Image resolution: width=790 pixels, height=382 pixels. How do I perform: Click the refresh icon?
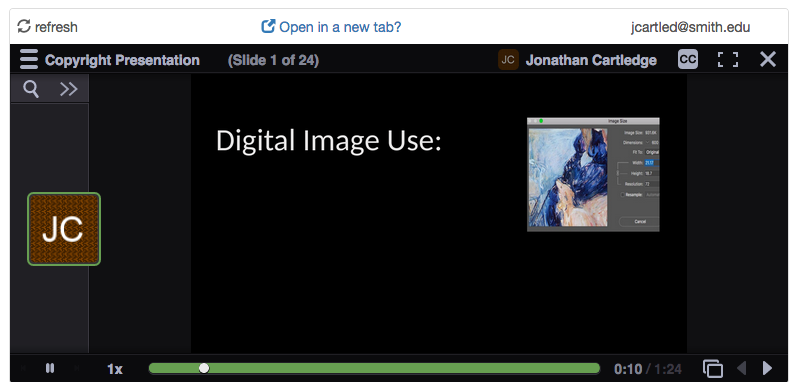coord(24,26)
